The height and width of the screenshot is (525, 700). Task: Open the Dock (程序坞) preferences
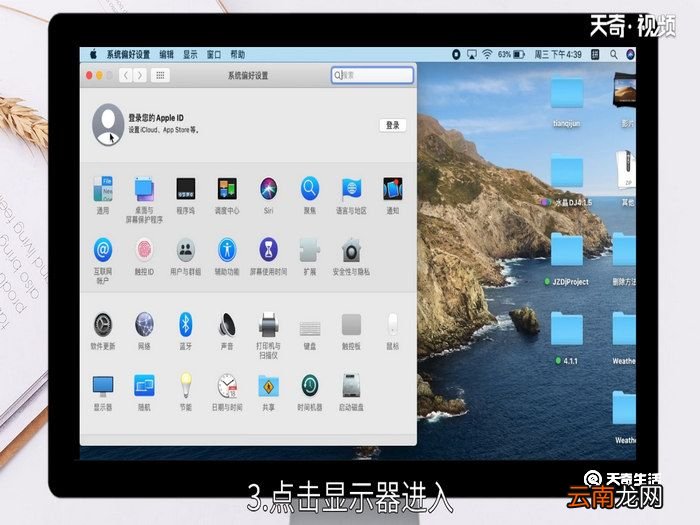click(x=186, y=189)
